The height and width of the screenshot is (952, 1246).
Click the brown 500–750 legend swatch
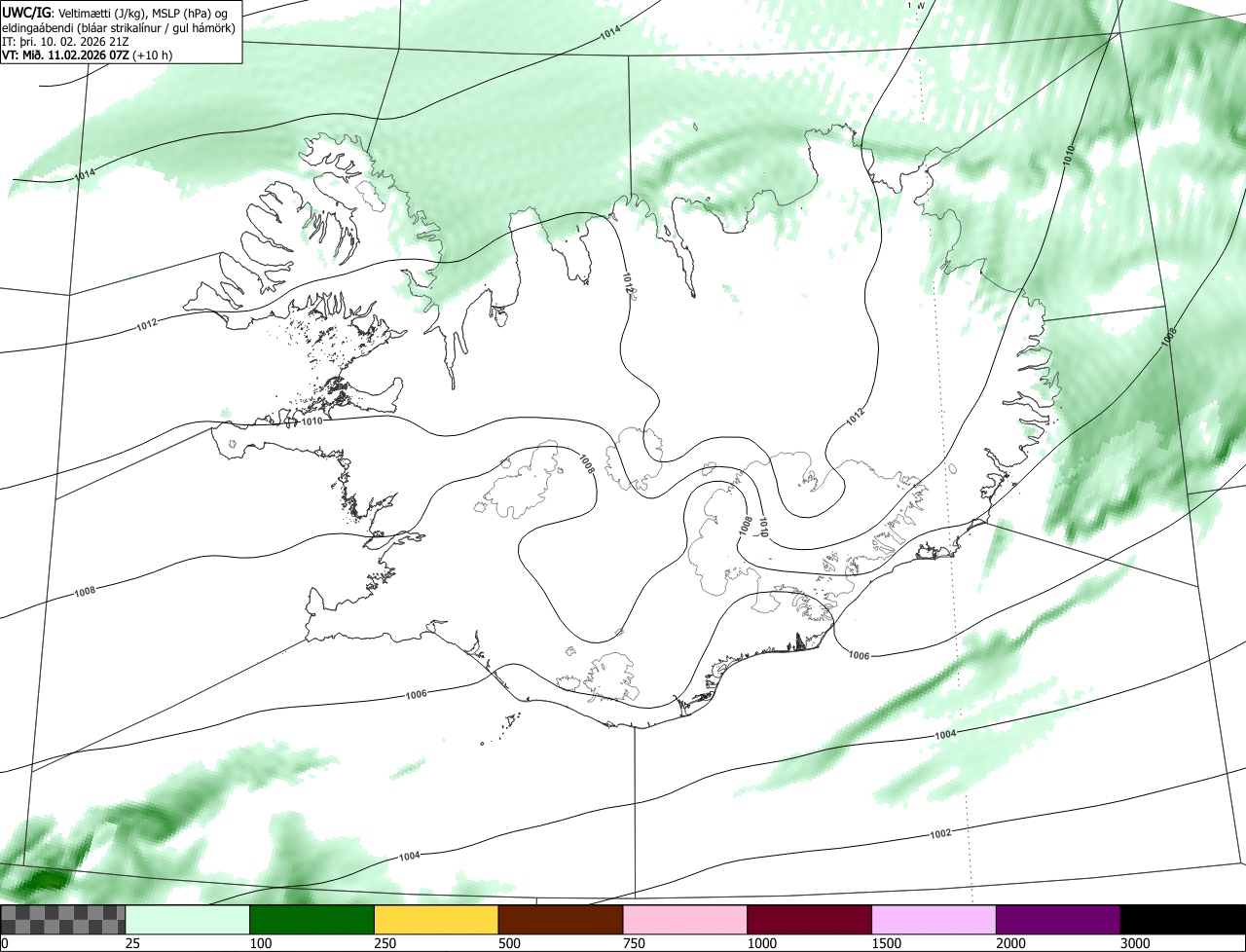pos(561,920)
